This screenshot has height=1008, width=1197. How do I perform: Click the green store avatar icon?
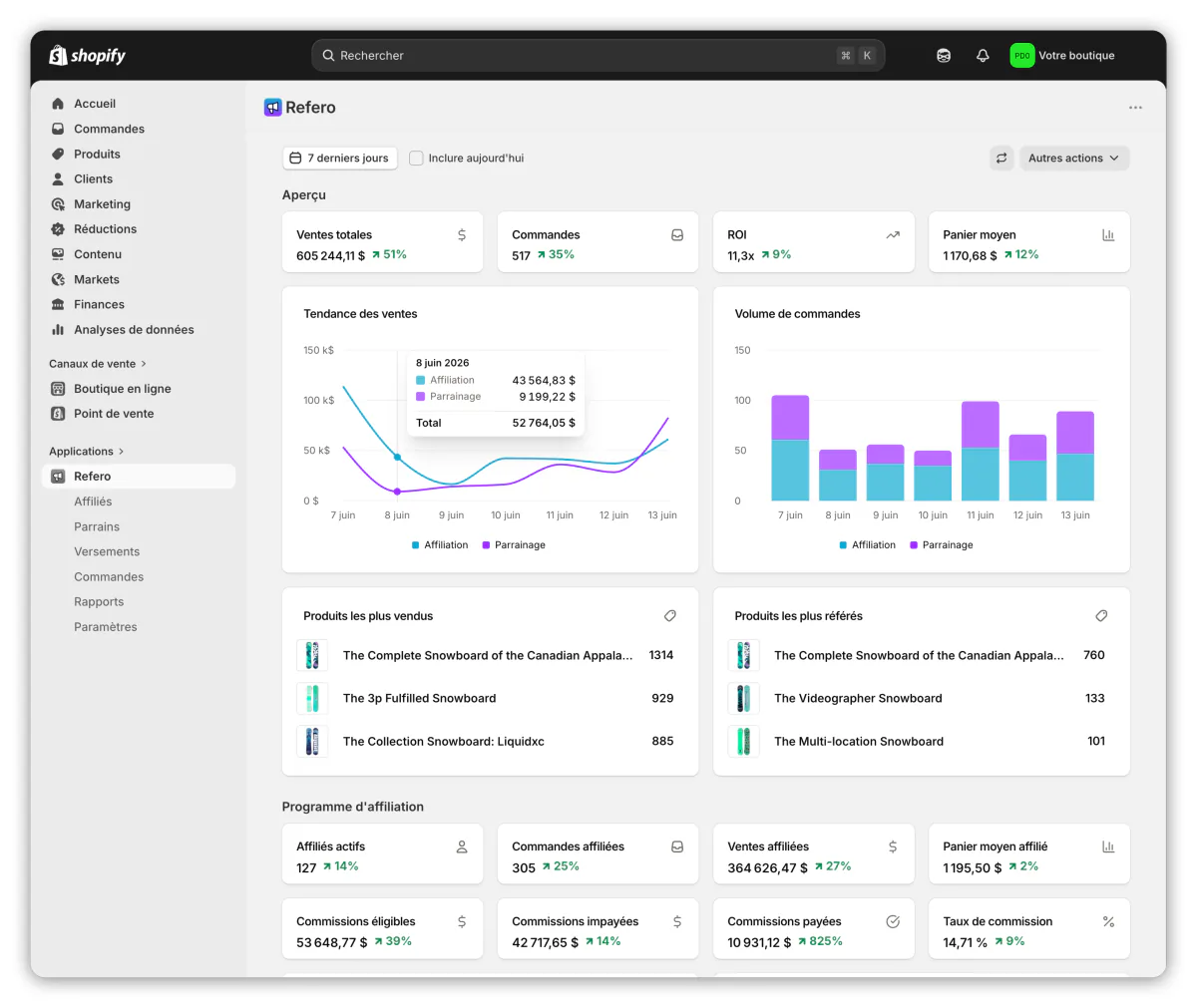click(x=1022, y=56)
